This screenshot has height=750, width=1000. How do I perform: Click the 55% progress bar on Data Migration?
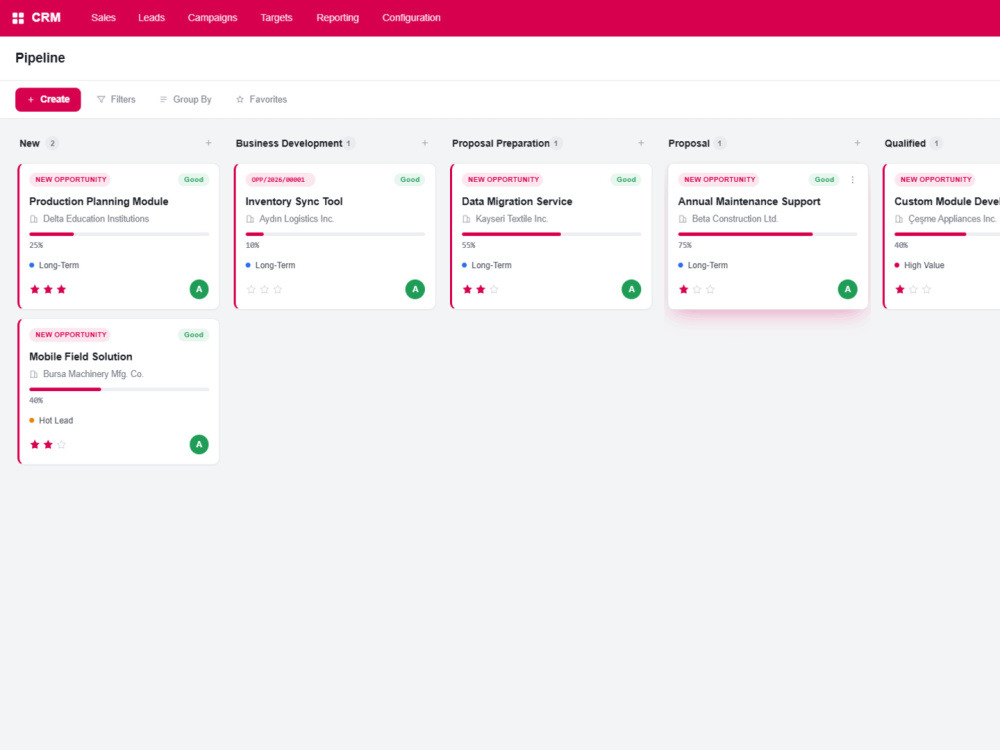pos(552,234)
